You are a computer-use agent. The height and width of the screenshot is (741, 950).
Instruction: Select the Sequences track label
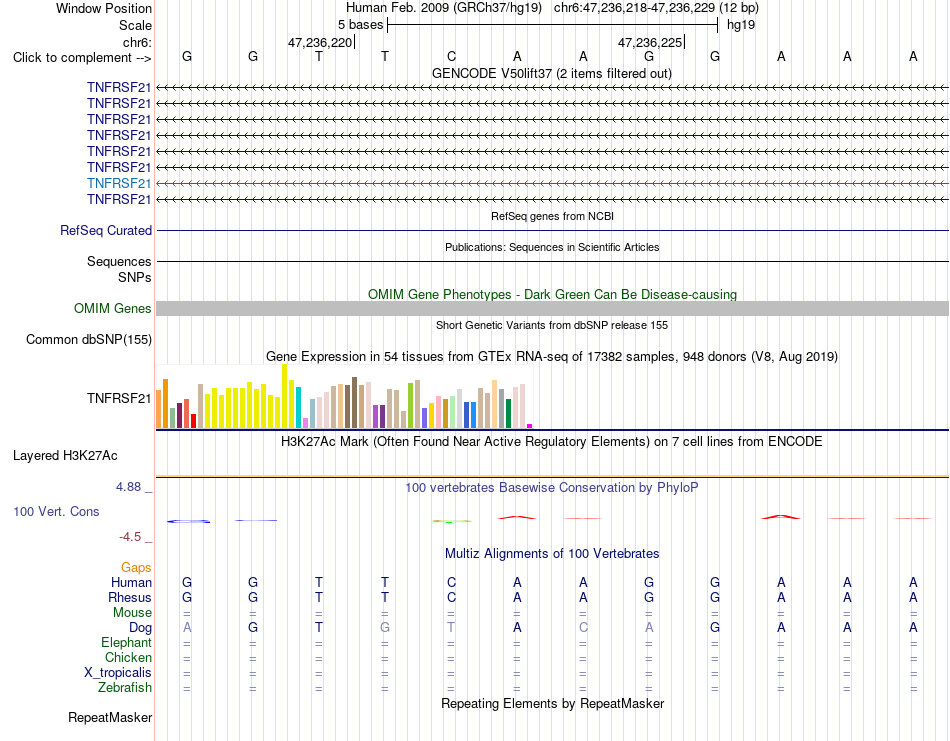point(119,262)
